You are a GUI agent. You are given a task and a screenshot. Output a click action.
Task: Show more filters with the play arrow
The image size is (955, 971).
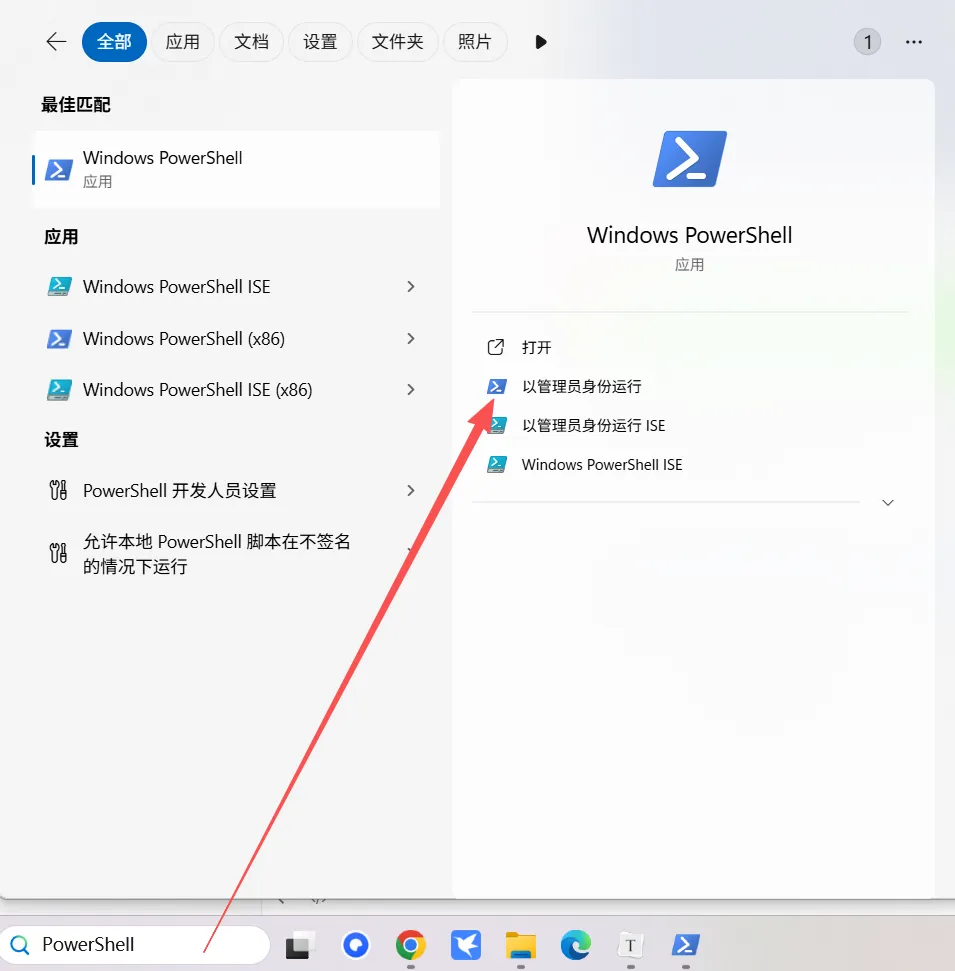click(541, 42)
